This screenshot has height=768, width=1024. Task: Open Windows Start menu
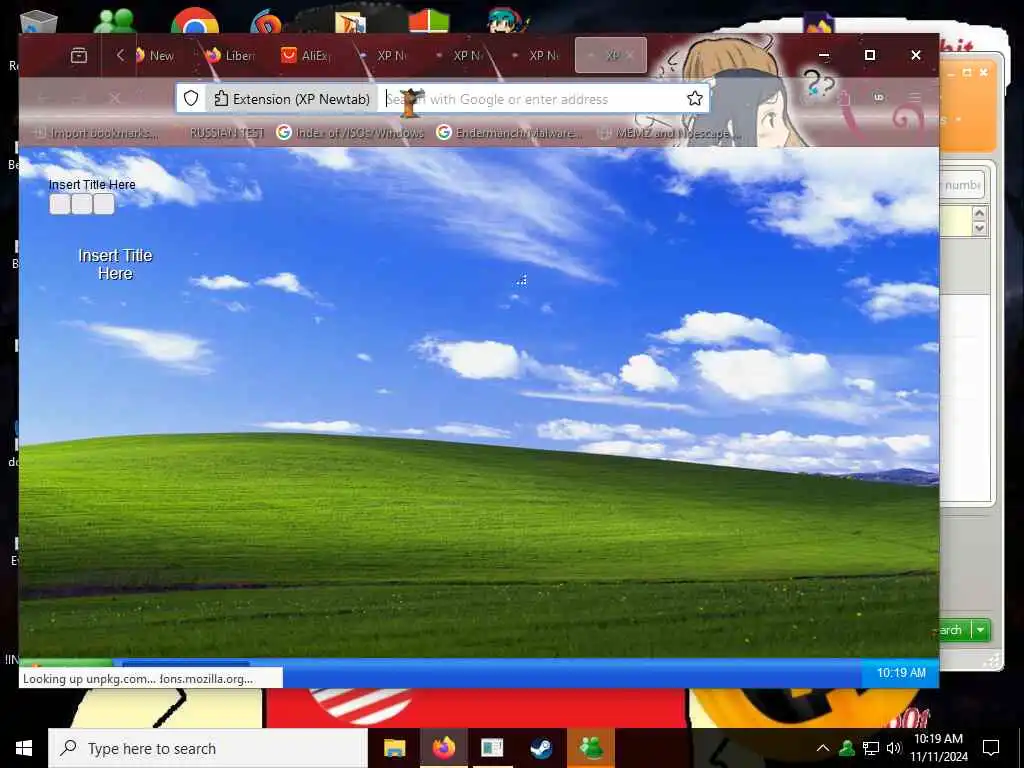point(24,748)
